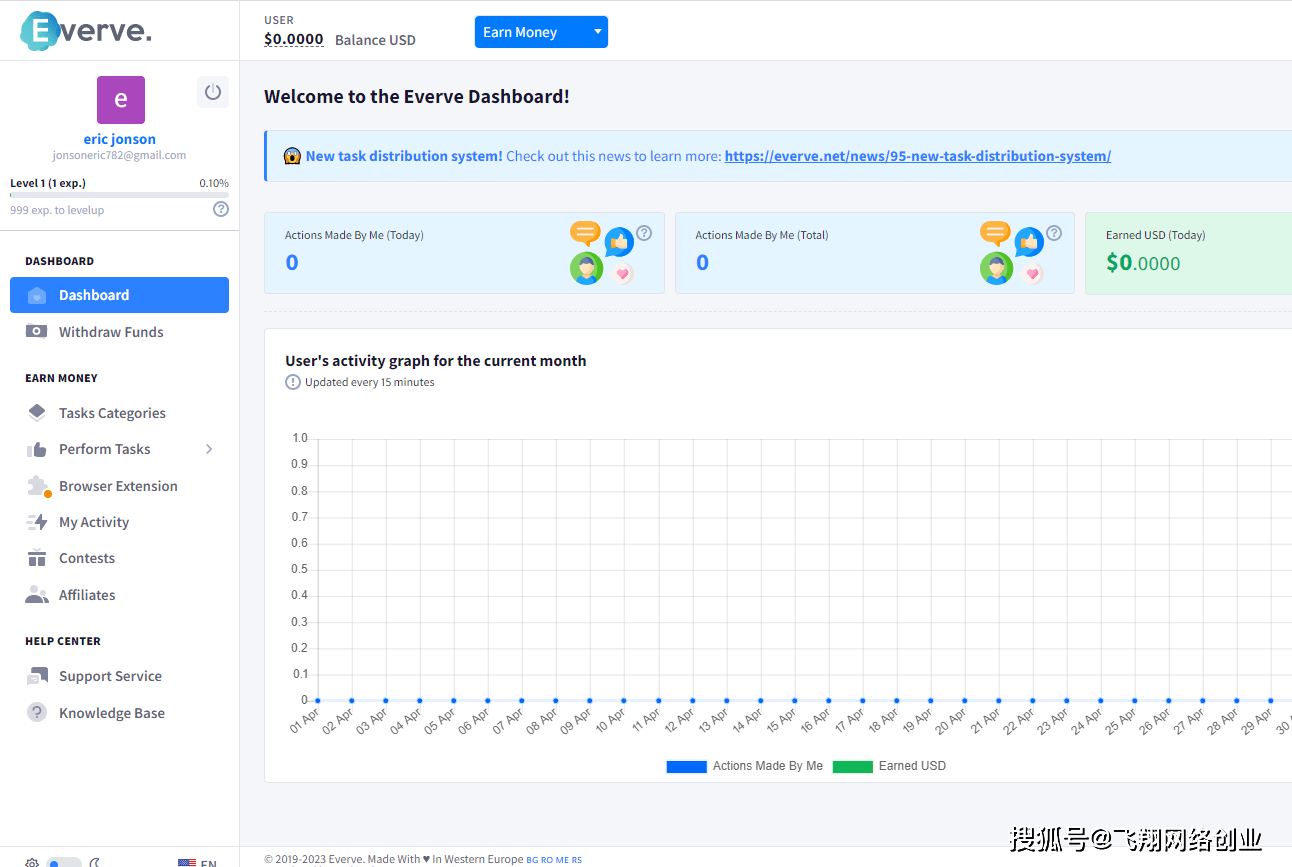This screenshot has height=867, width=1292.
Task: Open Contests menu item
Action: coord(119,558)
